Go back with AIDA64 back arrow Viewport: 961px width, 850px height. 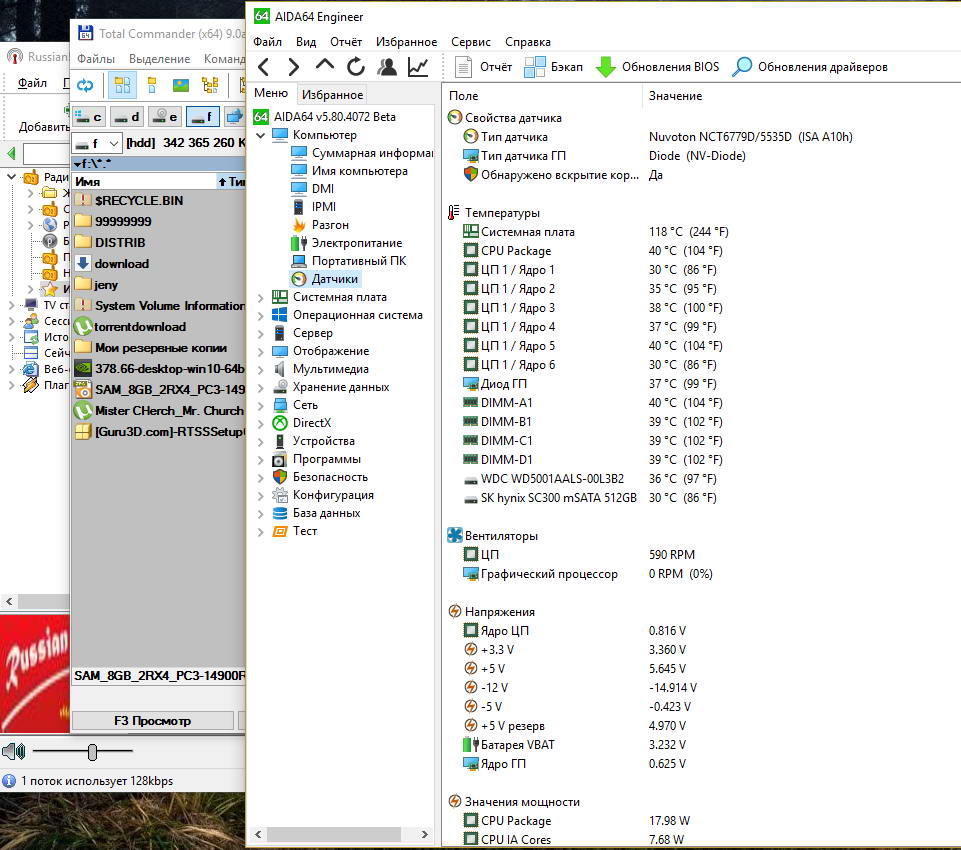(x=264, y=67)
